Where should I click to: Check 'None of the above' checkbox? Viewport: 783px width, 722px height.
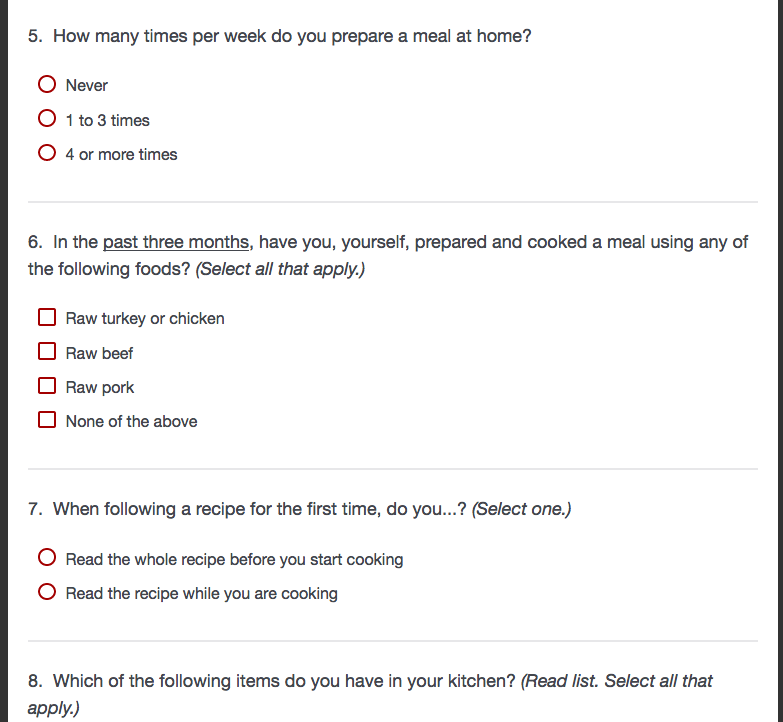[47, 420]
